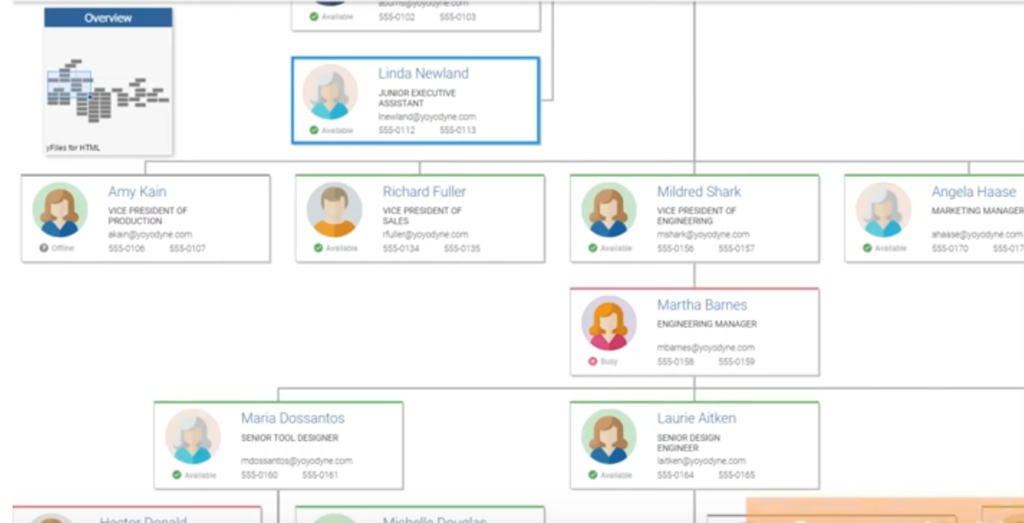Click Richard Fuller's Available status icon
This screenshot has height=523, width=1024.
pos(318,248)
